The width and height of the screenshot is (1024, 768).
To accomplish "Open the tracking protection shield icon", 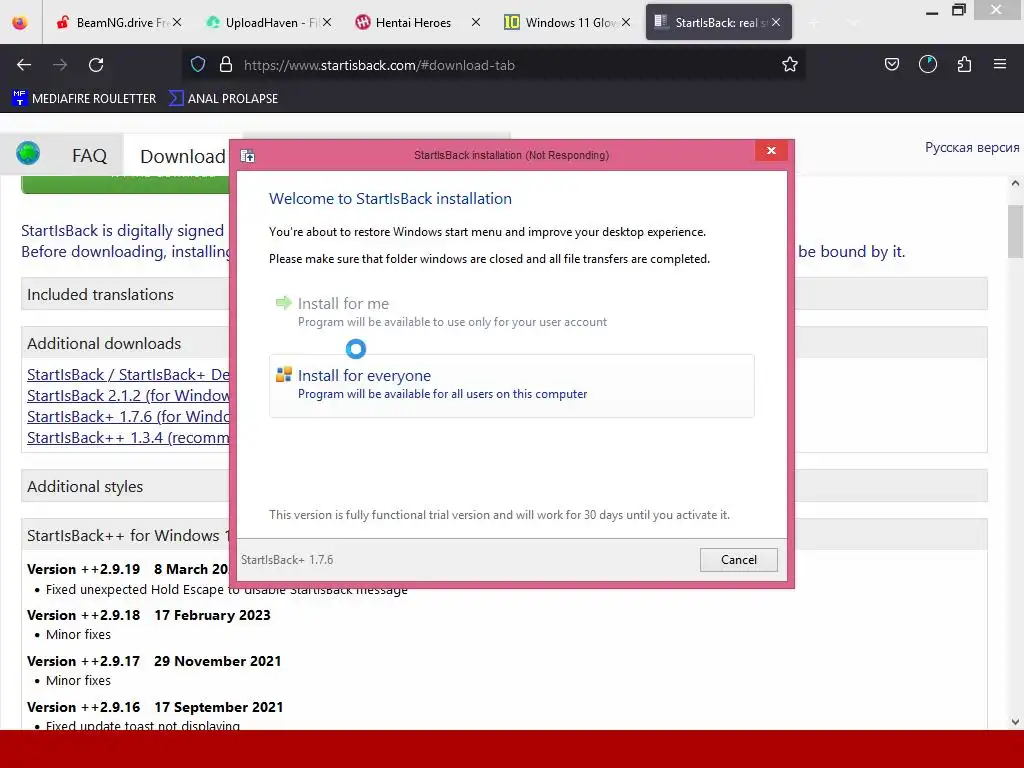I will (x=198, y=64).
